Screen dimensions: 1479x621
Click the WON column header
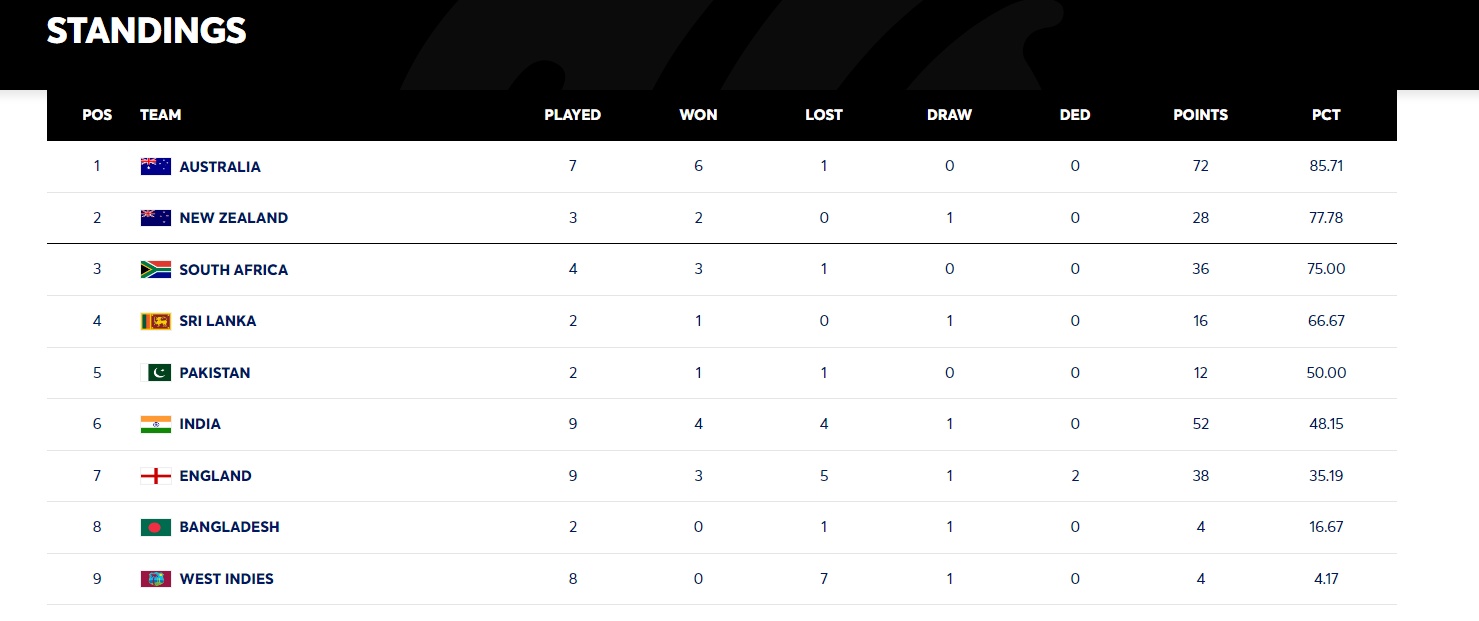[x=698, y=115]
